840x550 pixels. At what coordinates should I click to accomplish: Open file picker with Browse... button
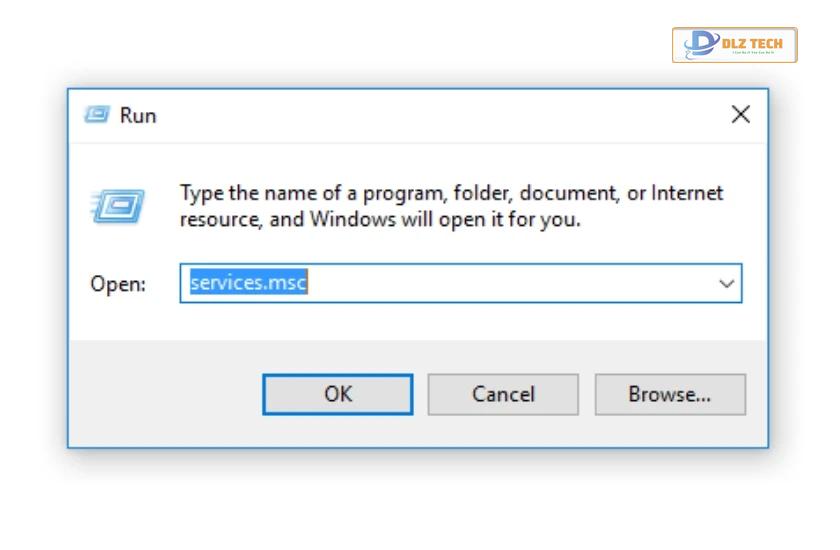[x=670, y=394]
